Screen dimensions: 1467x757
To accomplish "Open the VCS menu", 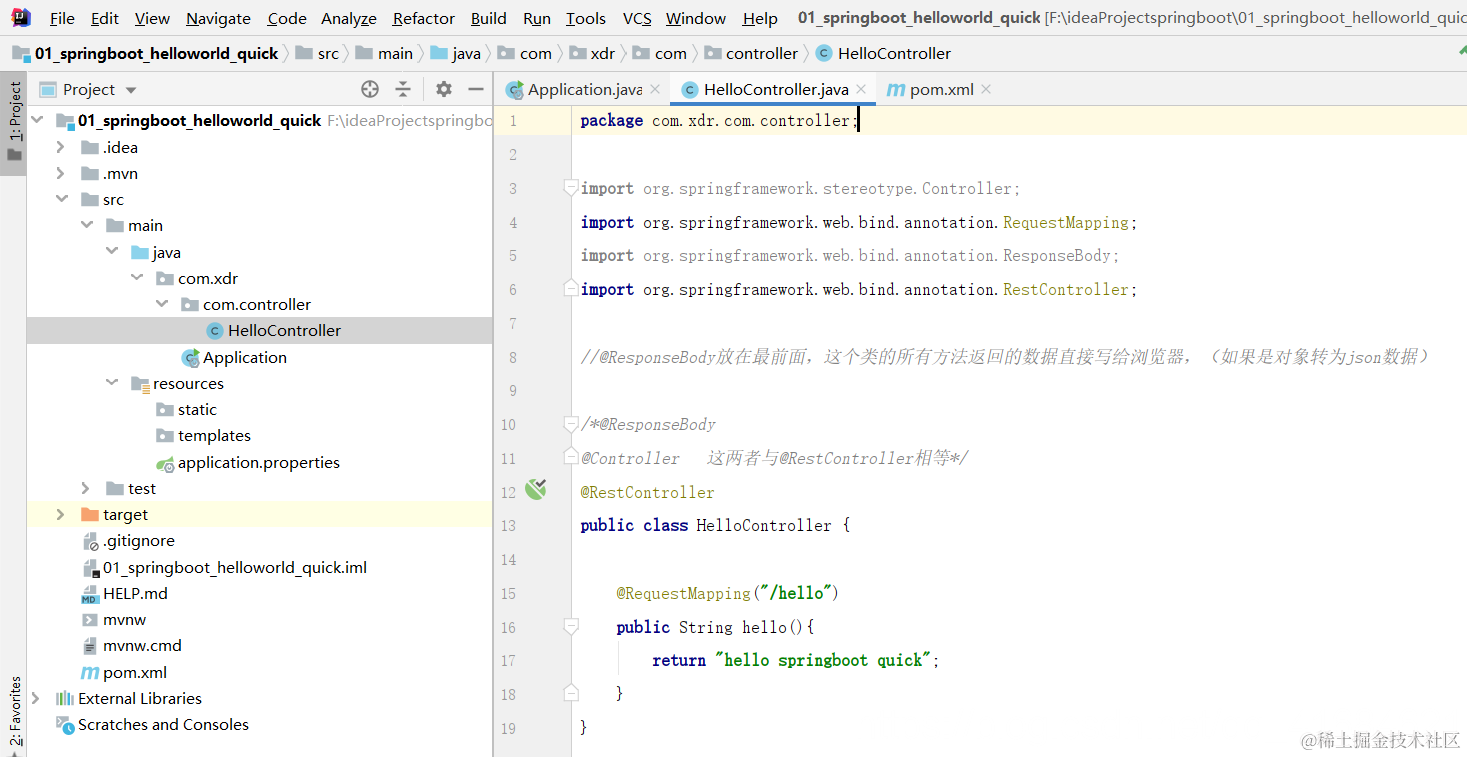I will point(637,18).
